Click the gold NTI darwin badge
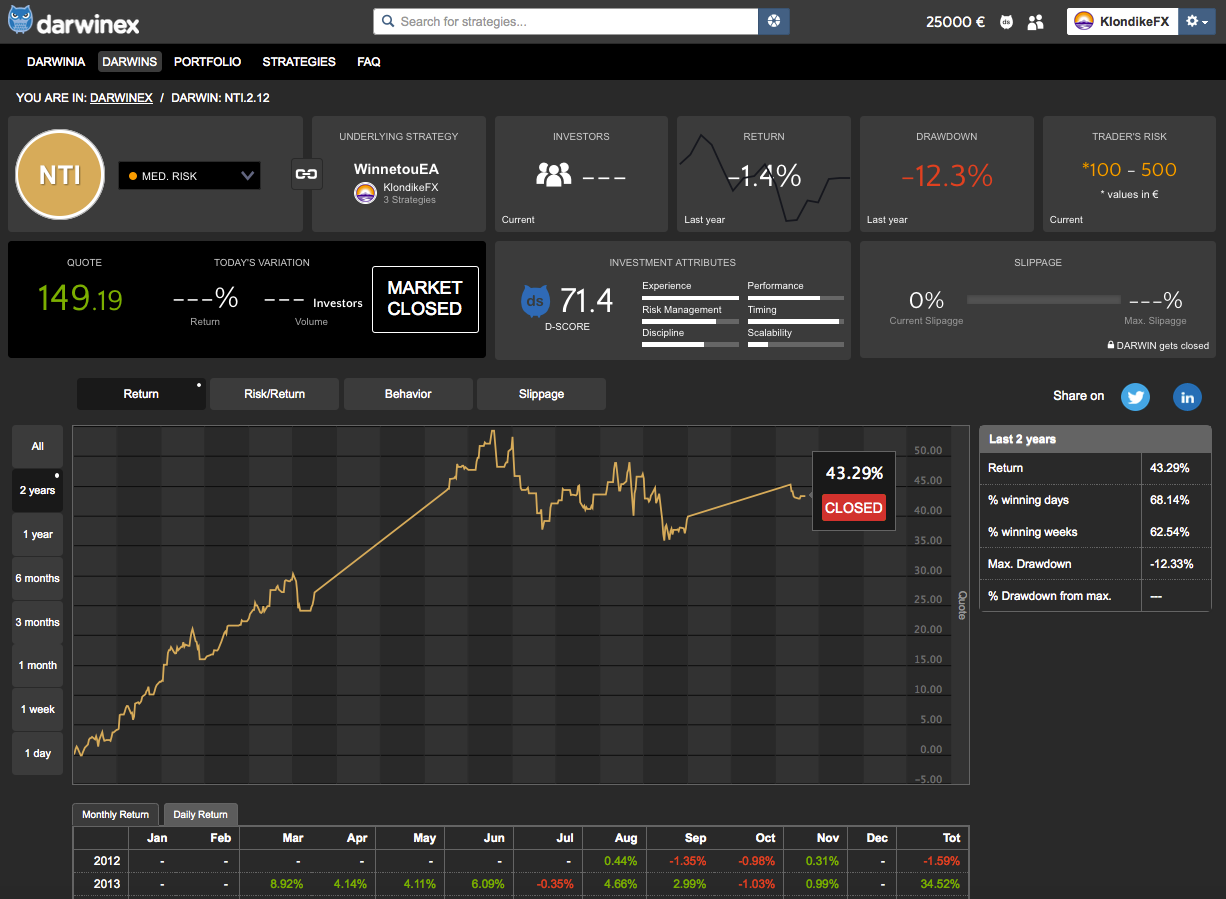 tap(60, 175)
